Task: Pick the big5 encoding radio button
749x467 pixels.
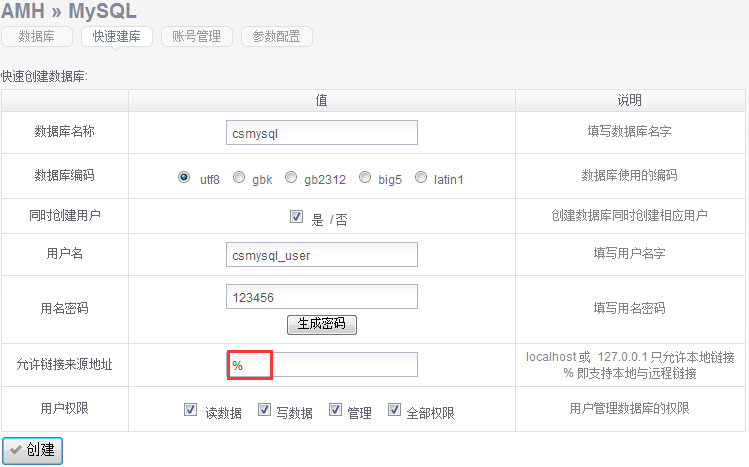Action: pyautogui.click(x=365, y=177)
